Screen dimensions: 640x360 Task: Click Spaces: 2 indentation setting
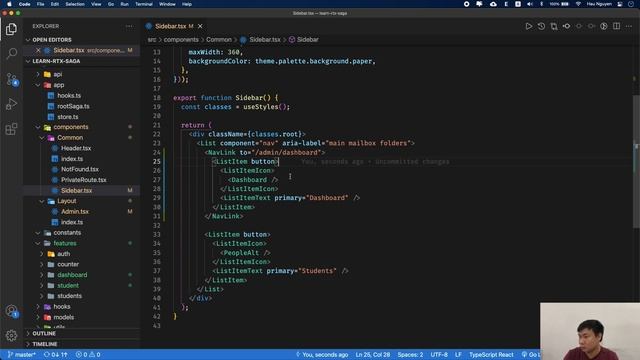pyautogui.click(x=410, y=355)
